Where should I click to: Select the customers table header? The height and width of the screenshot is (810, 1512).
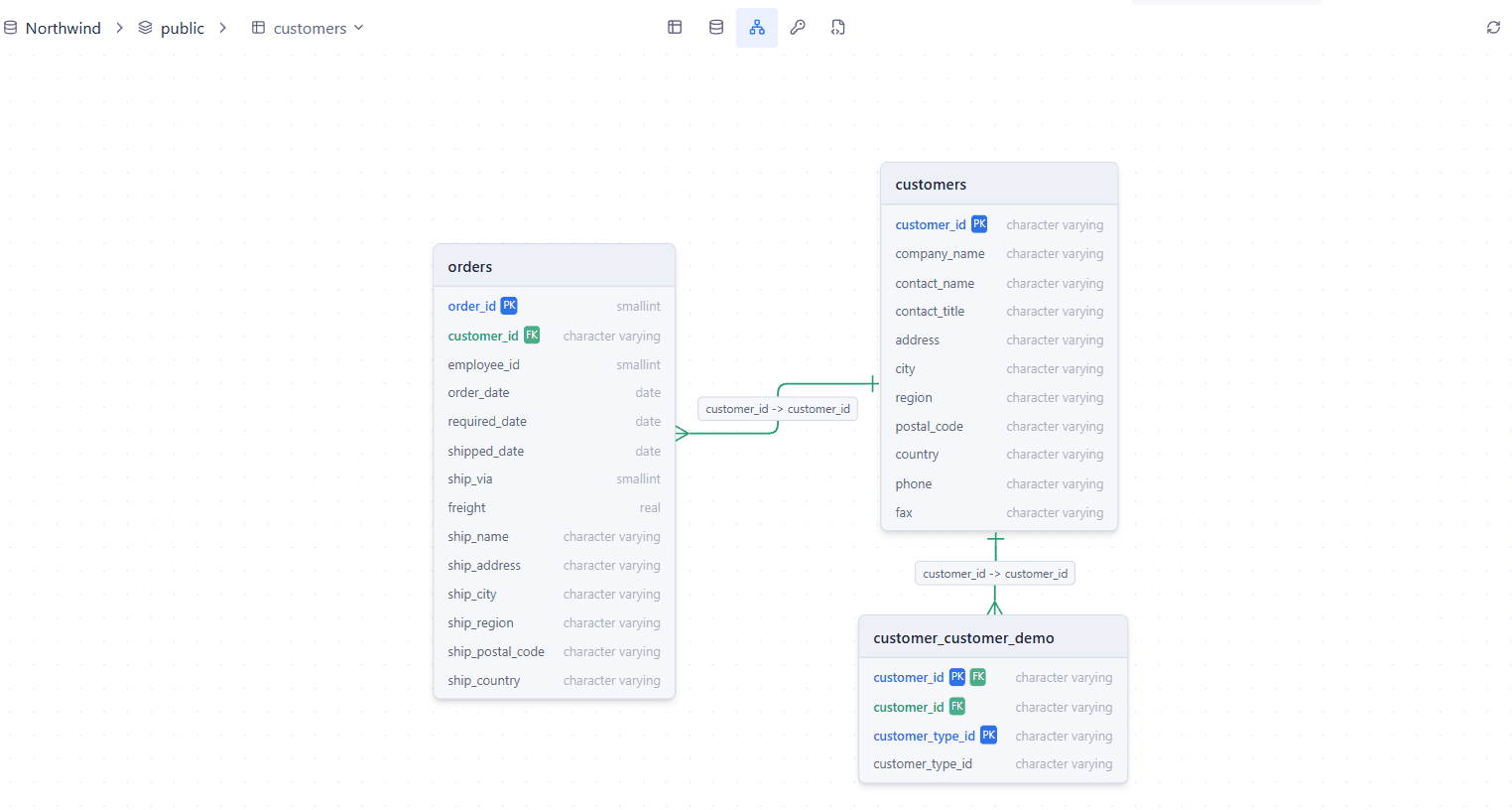[x=999, y=185]
